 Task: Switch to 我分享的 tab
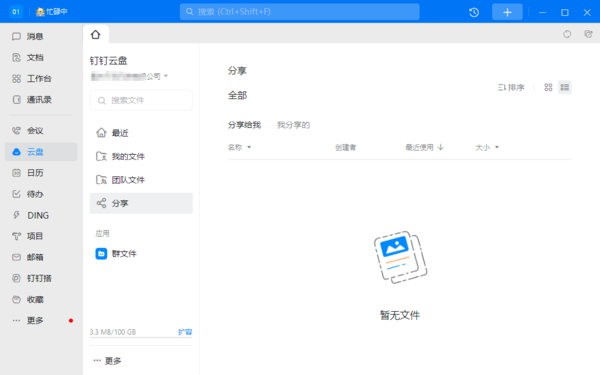293,125
